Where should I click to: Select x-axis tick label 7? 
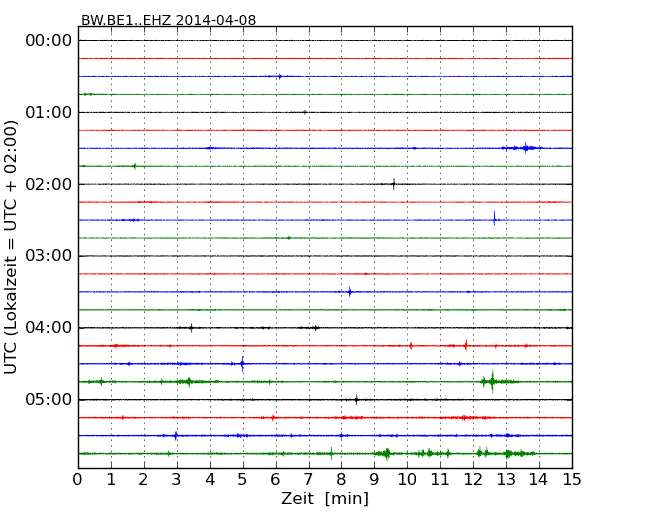tap(308, 480)
